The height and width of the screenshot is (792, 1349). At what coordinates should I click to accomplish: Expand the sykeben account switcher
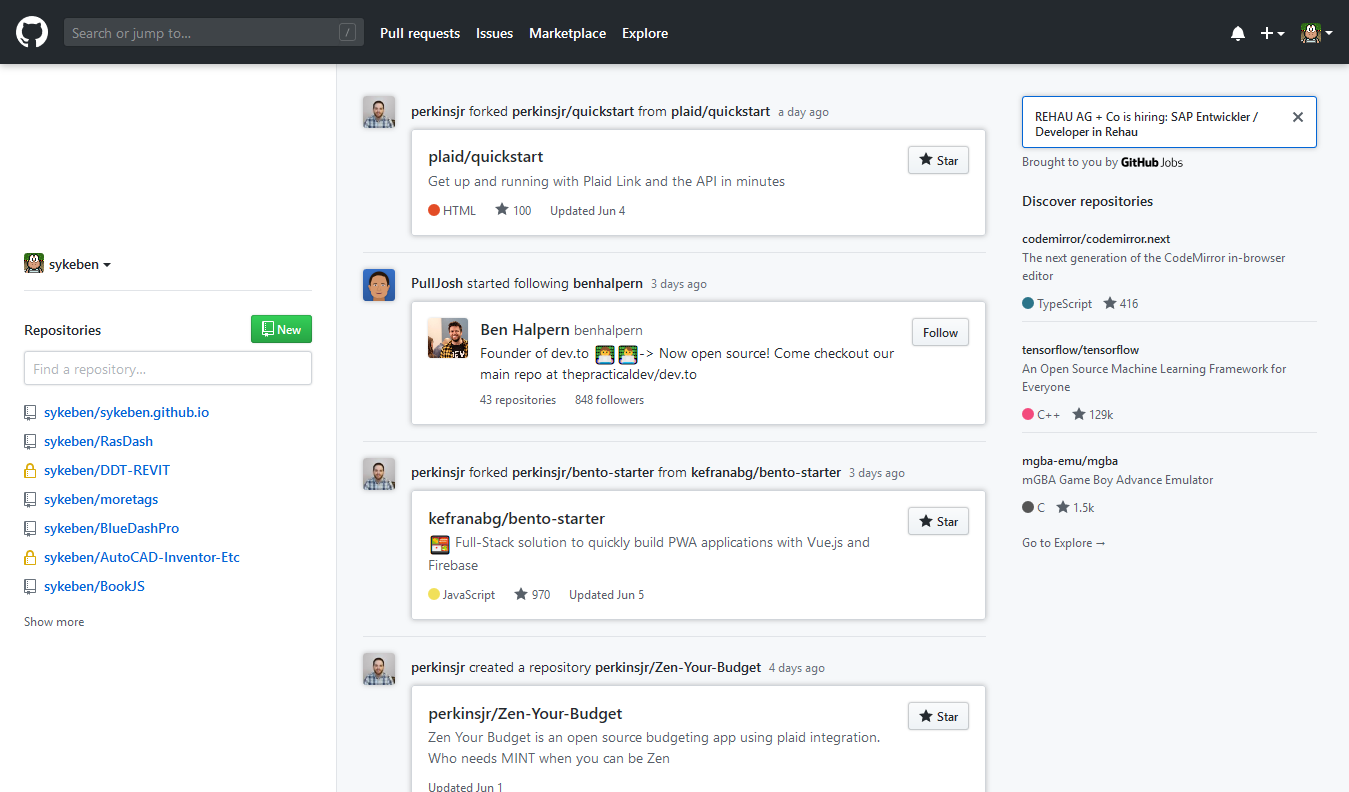(x=68, y=264)
